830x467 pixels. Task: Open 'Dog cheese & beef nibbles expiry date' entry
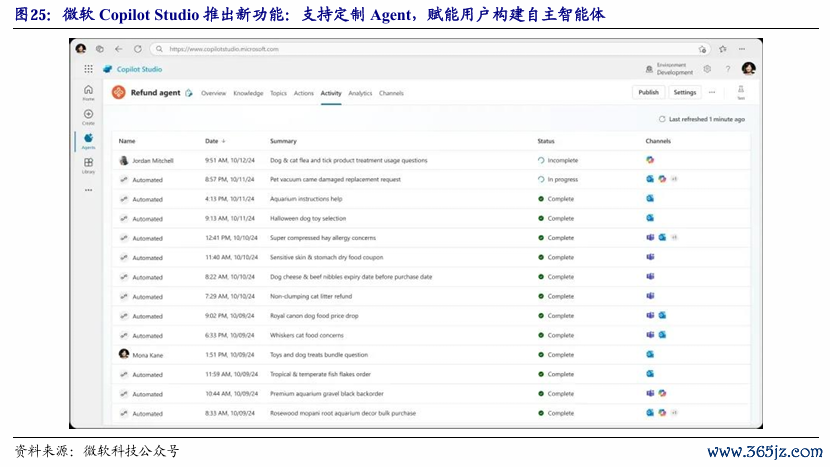click(x=351, y=276)
